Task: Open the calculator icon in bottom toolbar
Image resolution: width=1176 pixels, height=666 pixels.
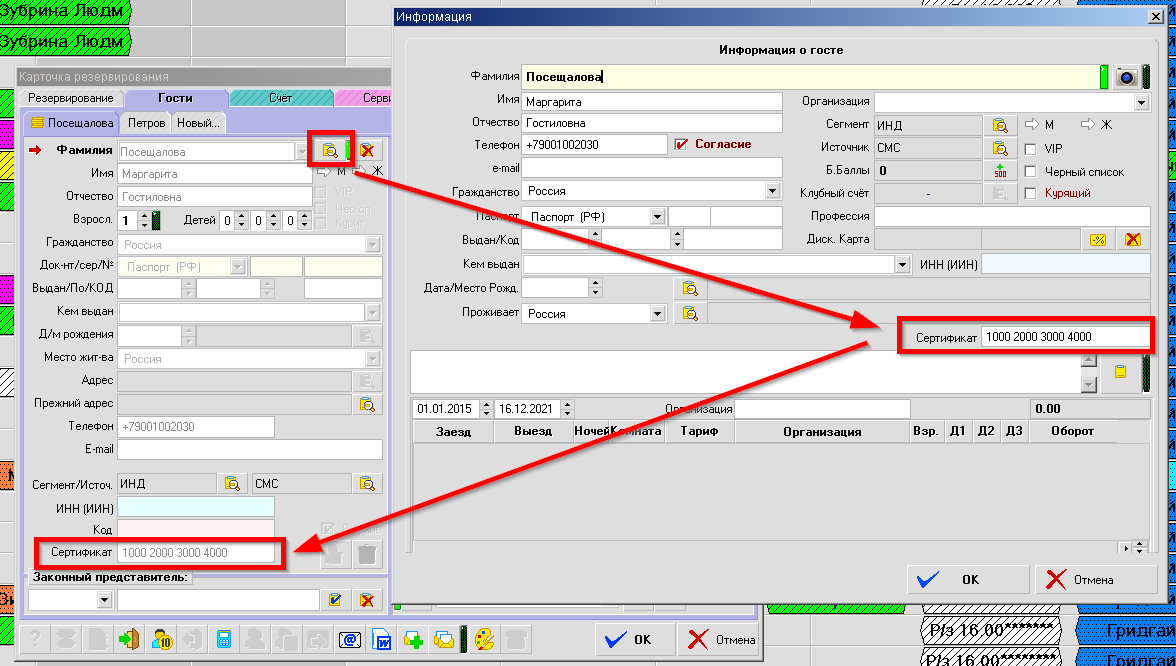Action: [225, 639]
